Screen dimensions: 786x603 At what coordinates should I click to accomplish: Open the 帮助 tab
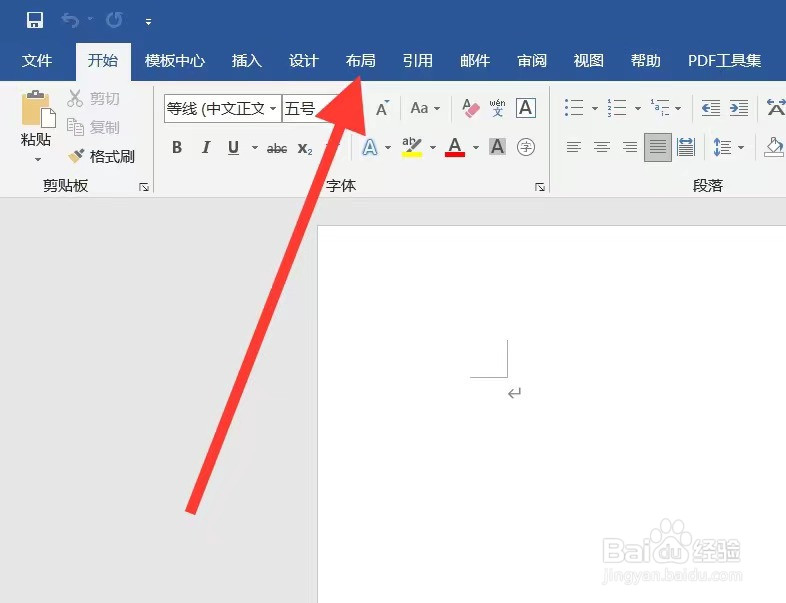[646, 61]
